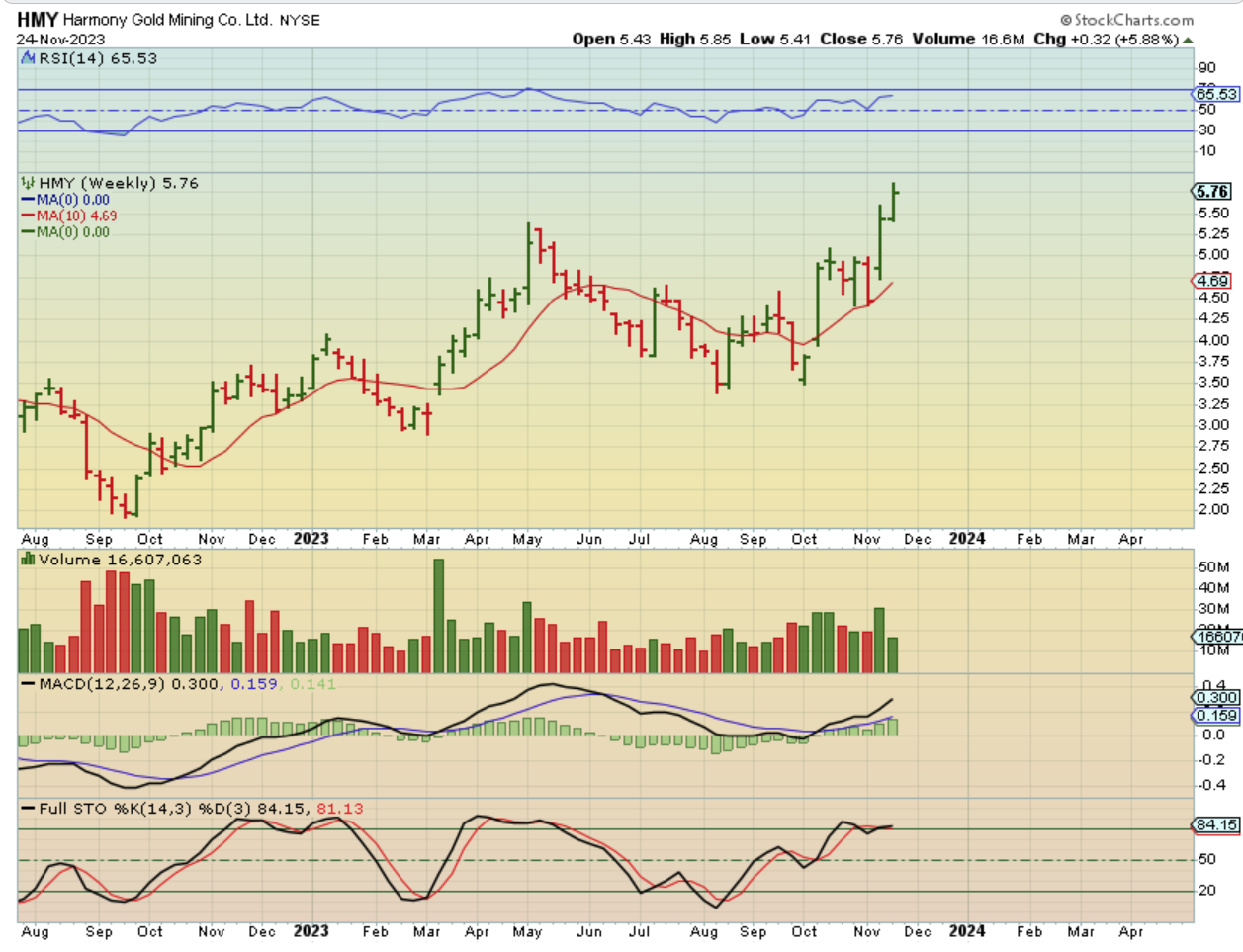Click the RSI(14) indicator legend icon
Screen dimensions: 1243x952
29,59
